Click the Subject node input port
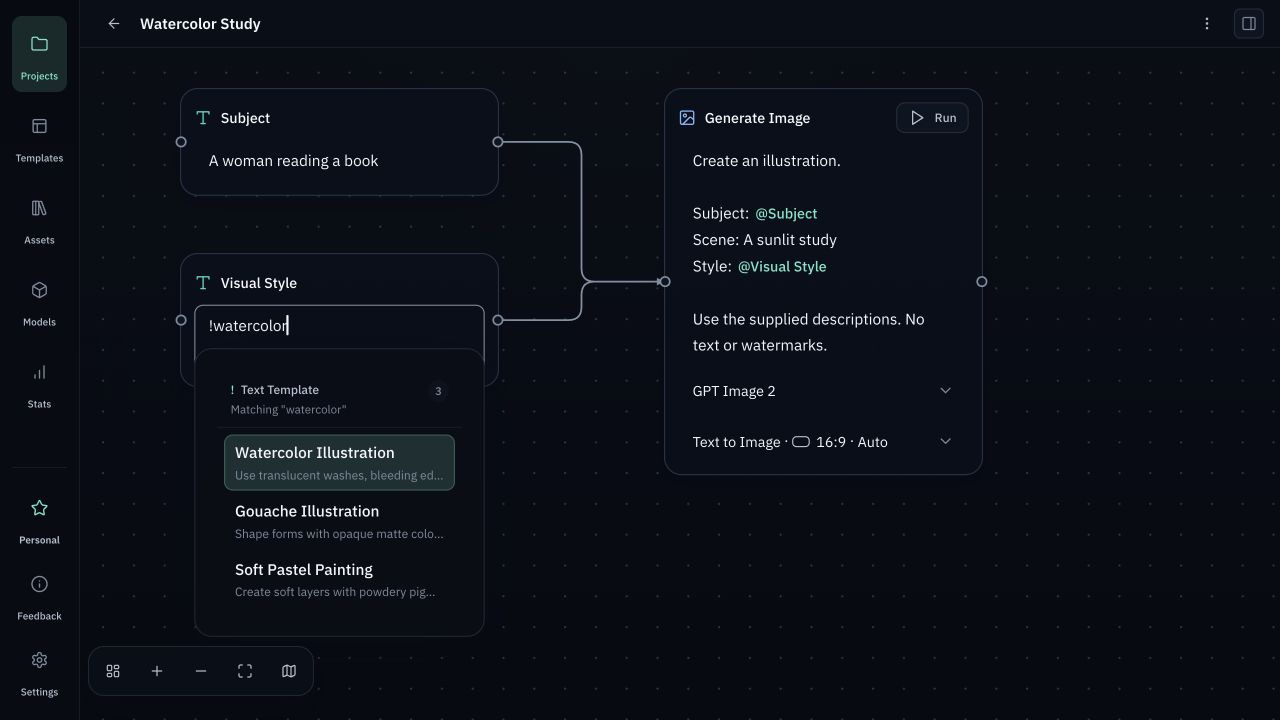This screenshot has width=1280, height=720. coord(181,142)
